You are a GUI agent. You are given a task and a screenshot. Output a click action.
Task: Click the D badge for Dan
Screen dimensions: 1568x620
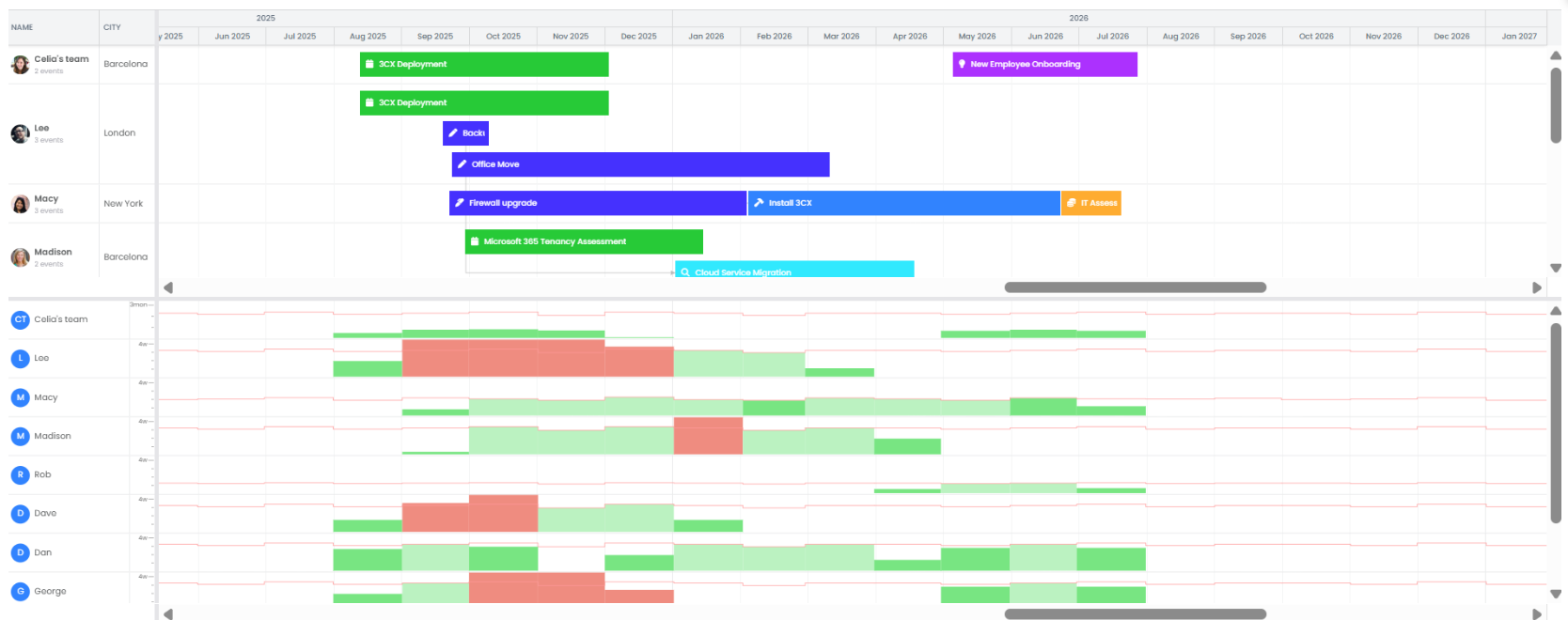[20, 552]
